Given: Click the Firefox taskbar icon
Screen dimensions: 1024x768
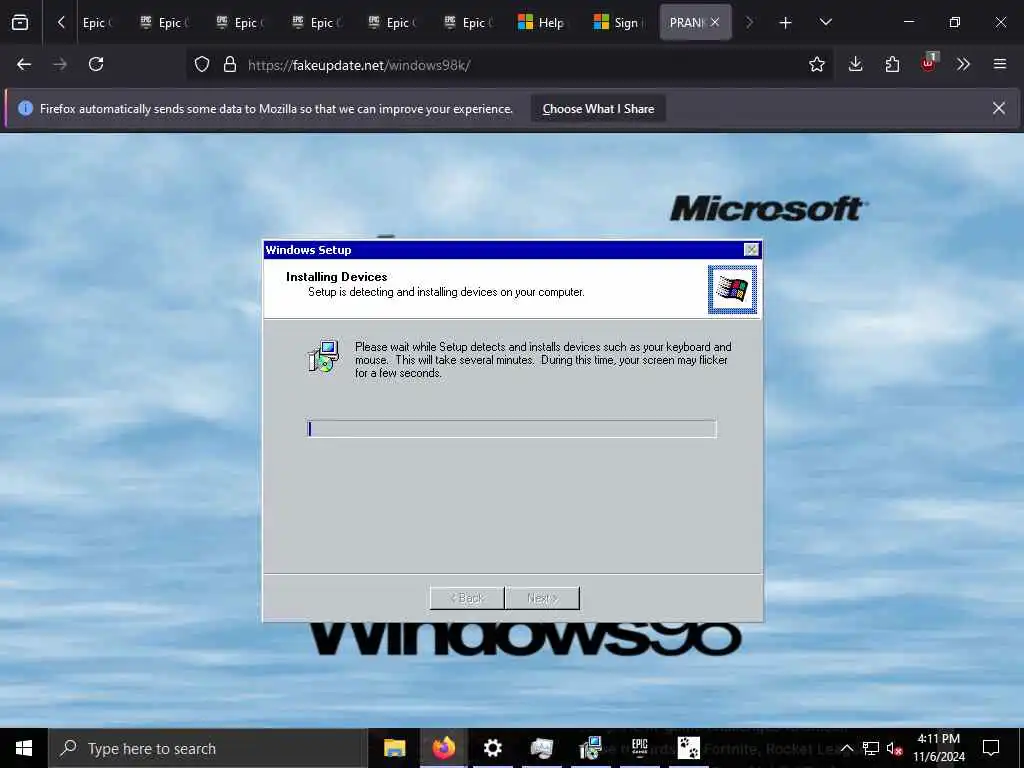Looking at the screenshot, I should click(443, 748).
